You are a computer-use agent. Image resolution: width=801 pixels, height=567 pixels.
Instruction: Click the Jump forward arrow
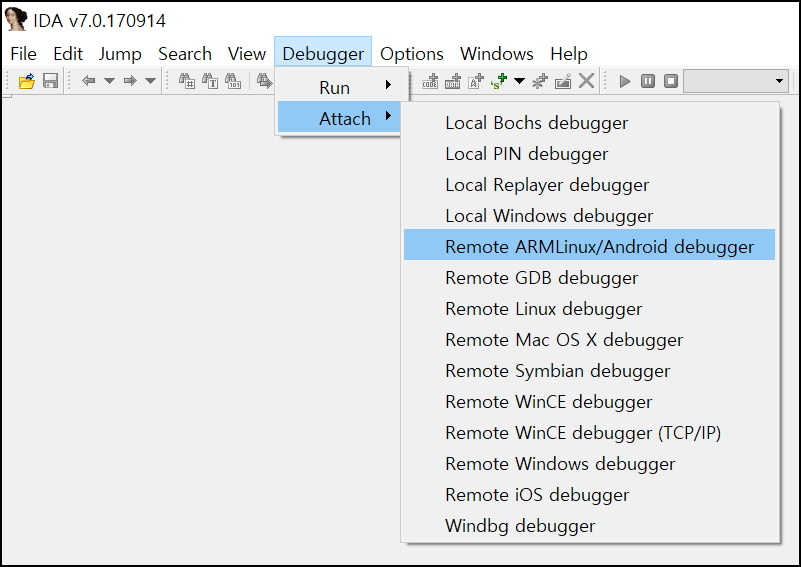pyautogui.click(x=130, y=81)
